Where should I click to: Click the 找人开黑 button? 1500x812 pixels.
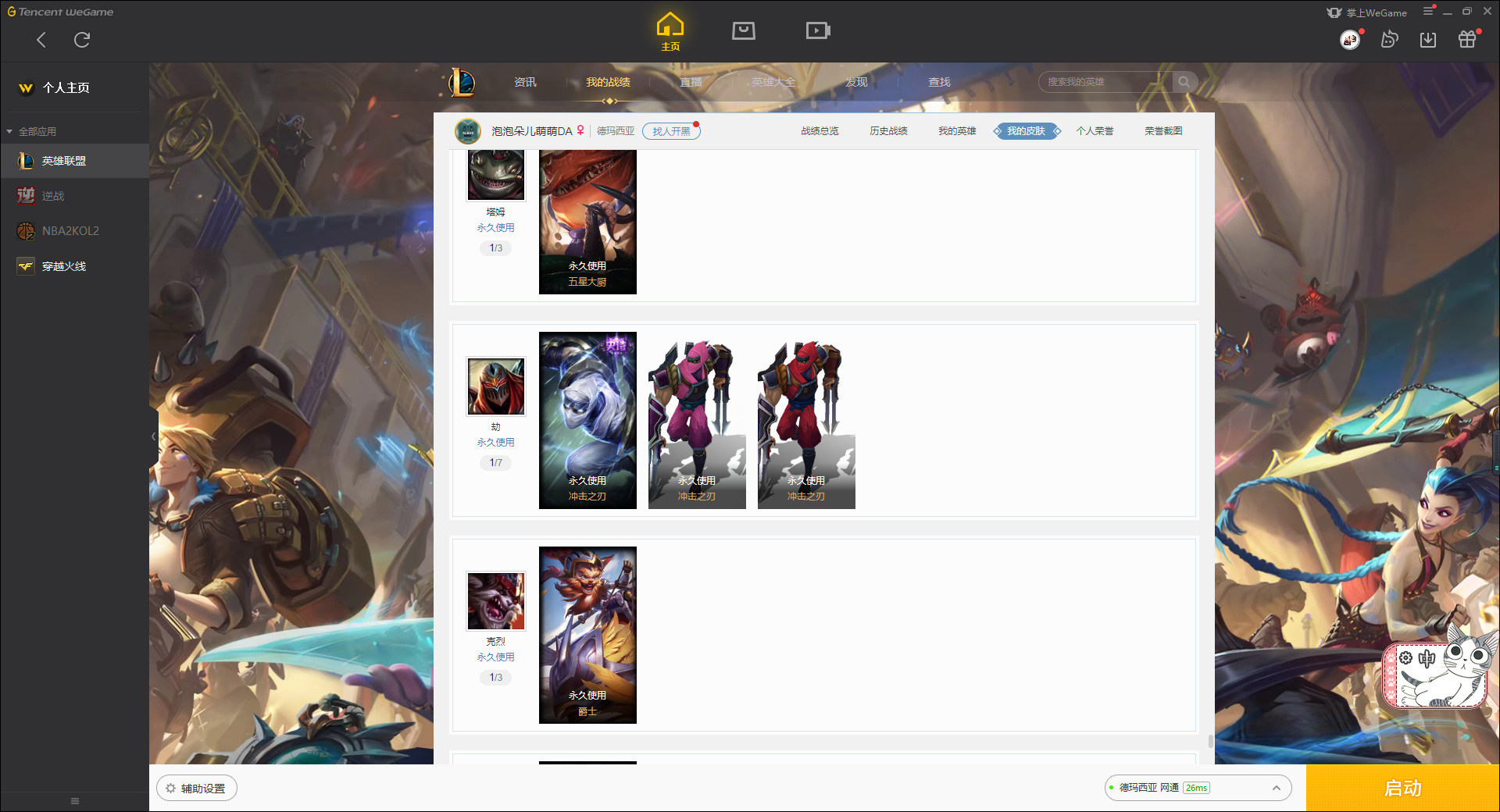pyautogui.click(x=671, y=131)
